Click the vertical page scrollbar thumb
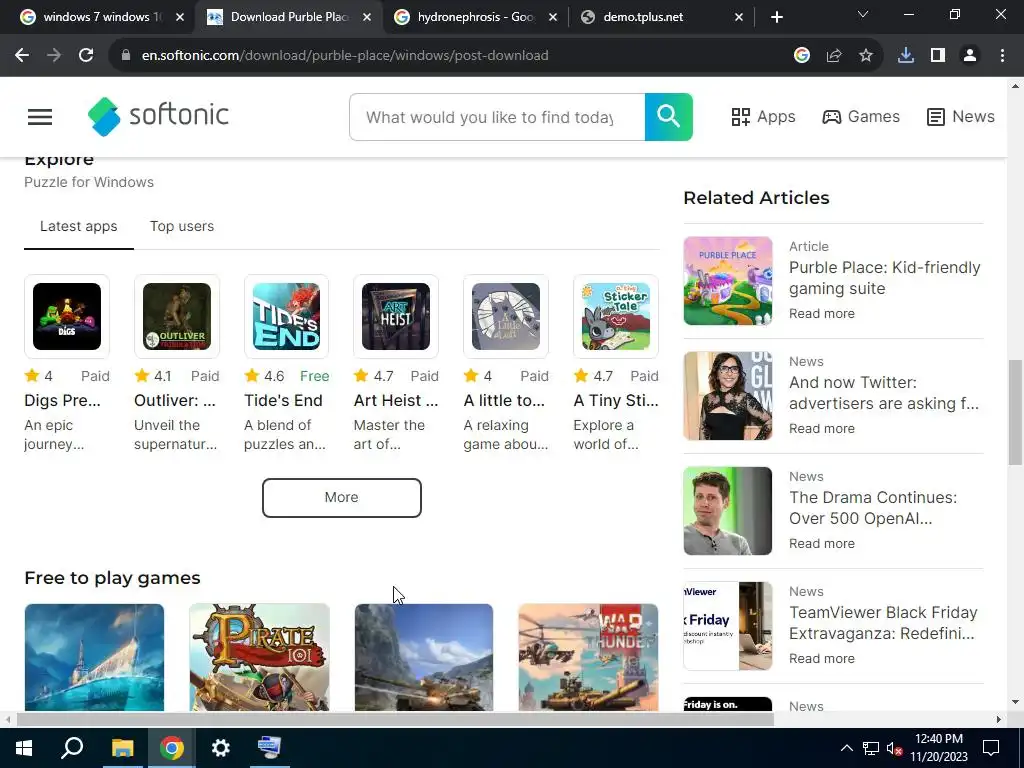This screenshot has width=1024, height=768. (x=1015, y=412)
